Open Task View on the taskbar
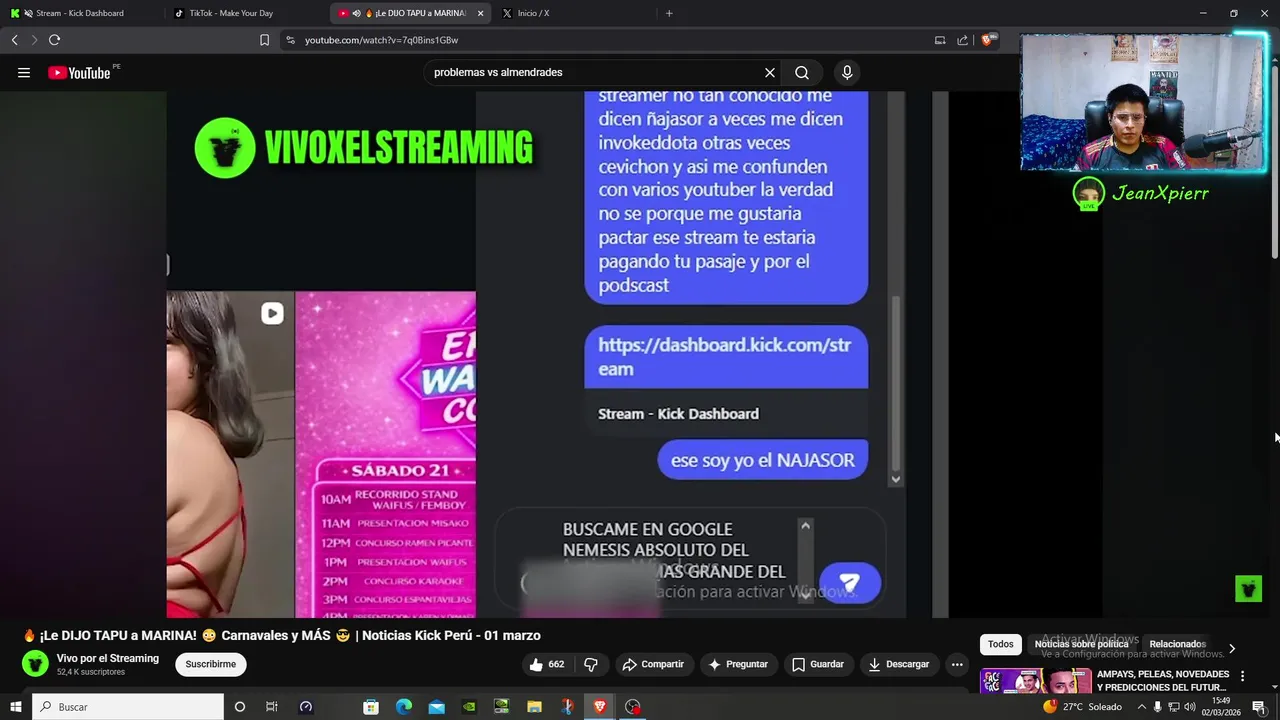1280x720 pixels. (271, 707)
